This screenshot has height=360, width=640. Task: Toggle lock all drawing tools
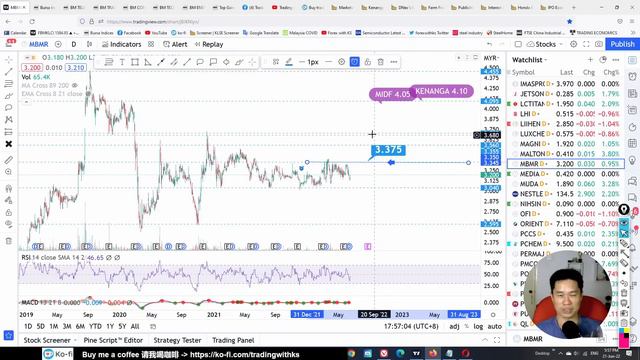(9, 212)
